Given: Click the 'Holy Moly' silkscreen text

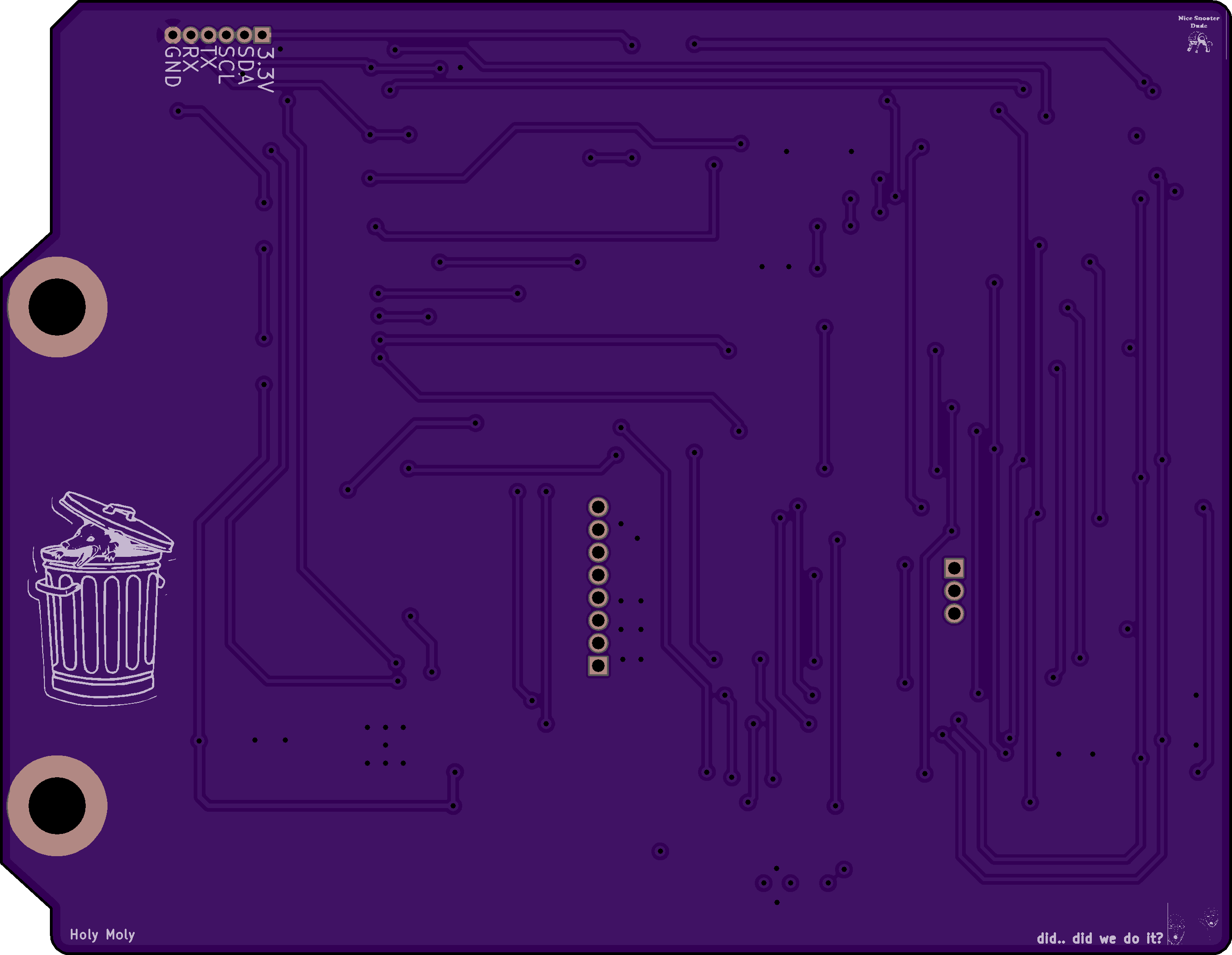Looking at the screenshot, I should pos(102,935).
